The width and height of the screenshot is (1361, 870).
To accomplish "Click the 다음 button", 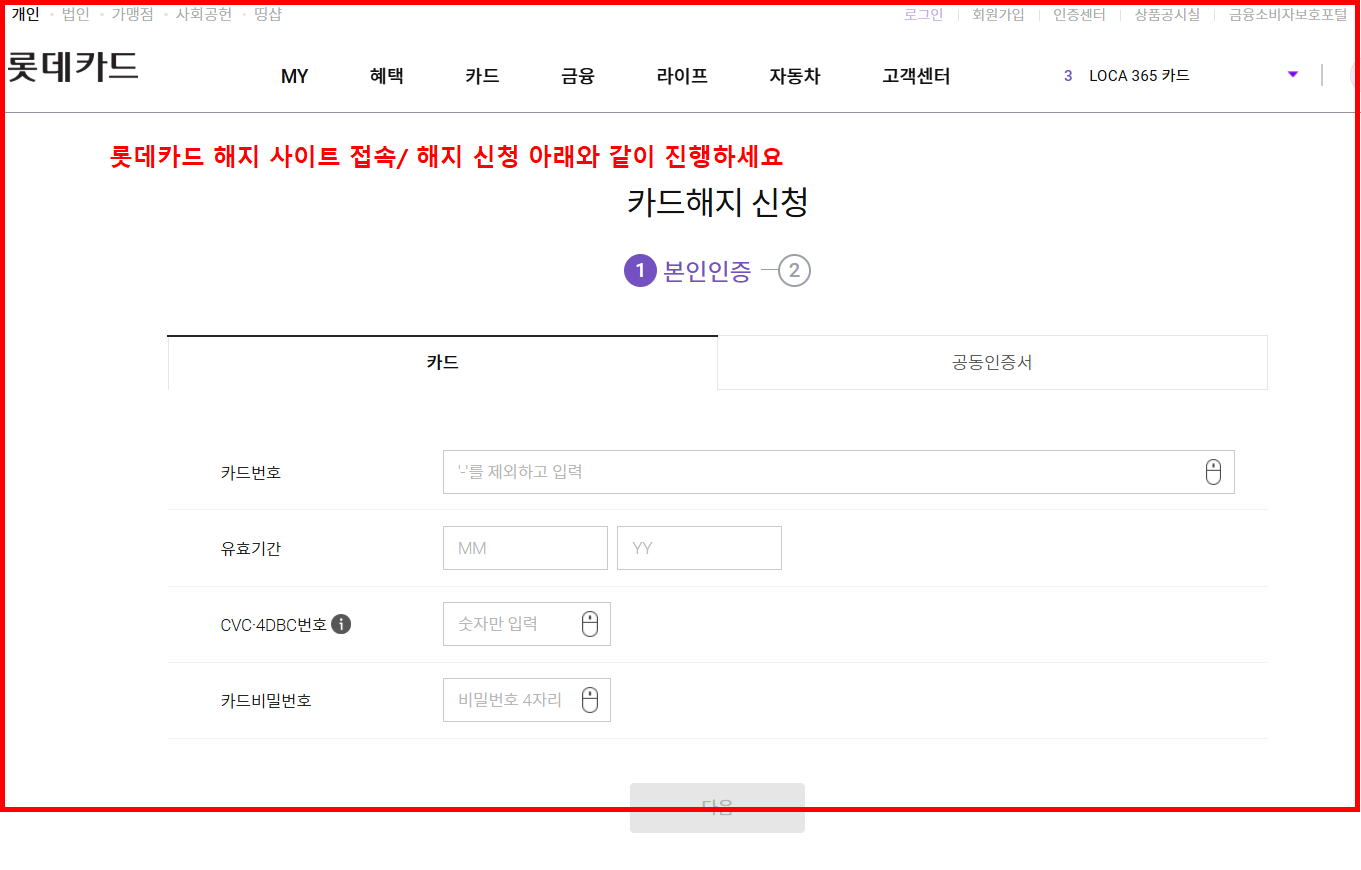I will pos(717,808).
